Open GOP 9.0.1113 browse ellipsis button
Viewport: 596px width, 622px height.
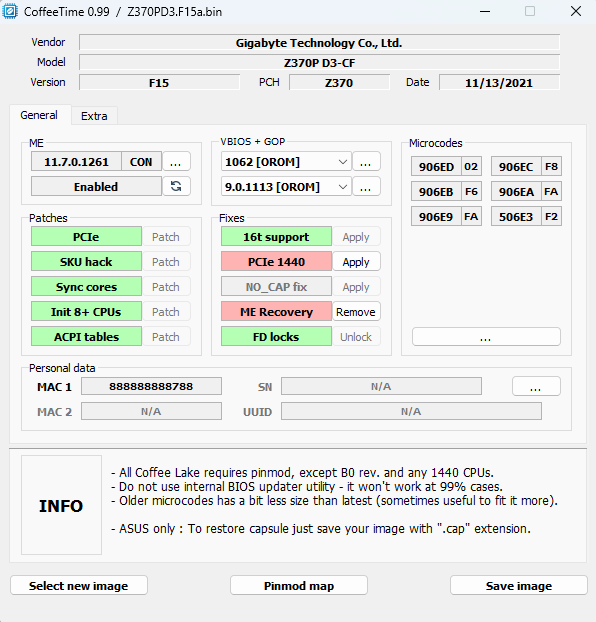tap(366, 186)
